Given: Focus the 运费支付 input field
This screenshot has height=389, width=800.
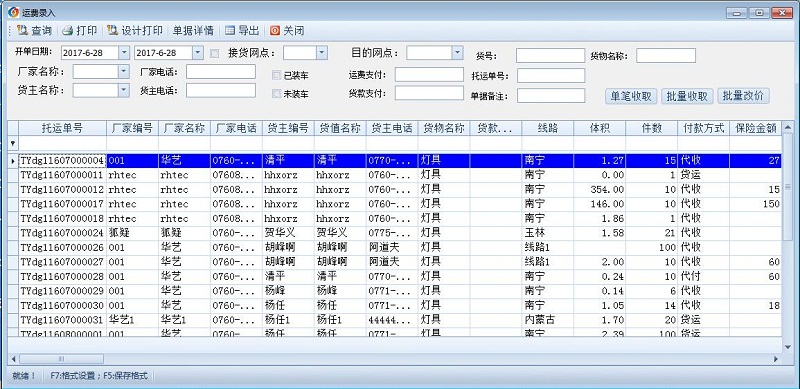Looking at the screenshot, I should (429, 75).
